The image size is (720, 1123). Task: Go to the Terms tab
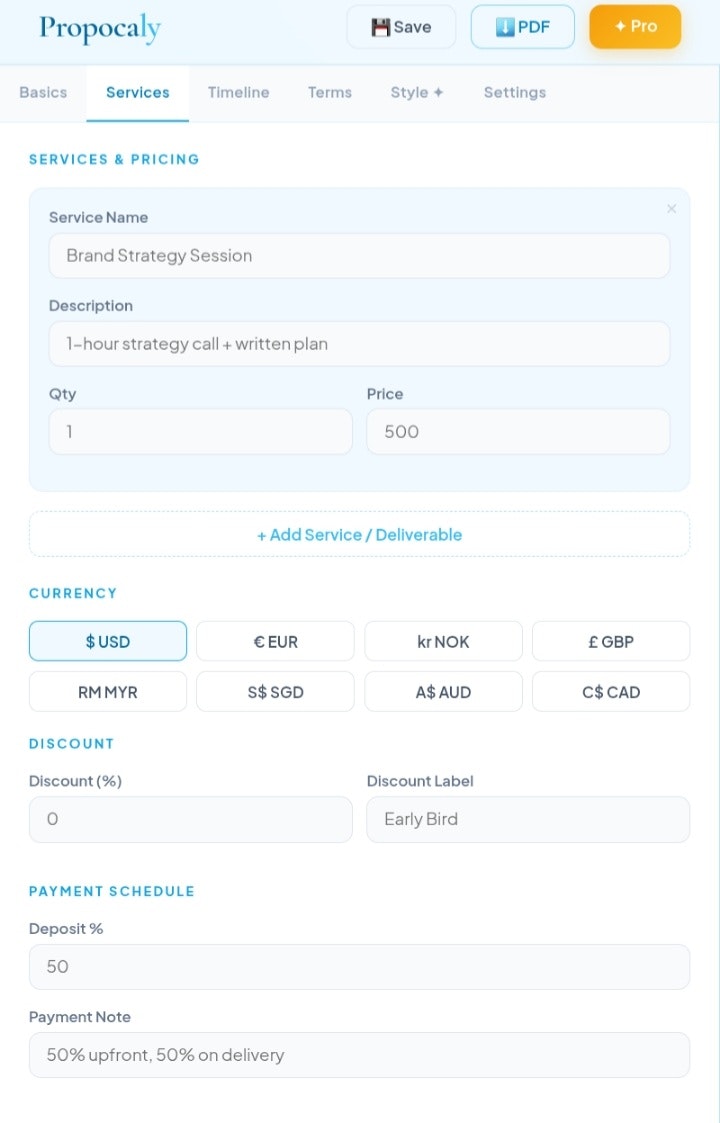click(330, 92)
